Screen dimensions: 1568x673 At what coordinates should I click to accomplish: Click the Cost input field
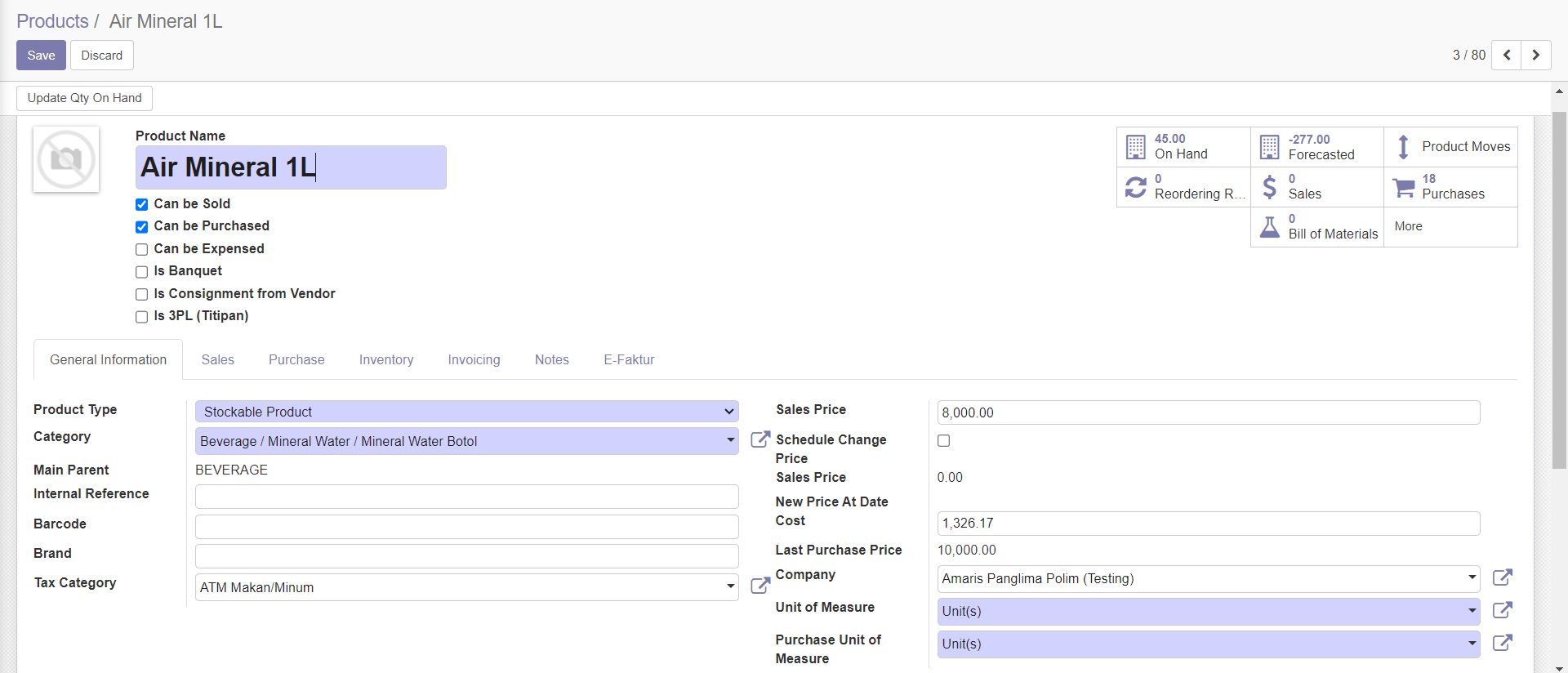tap(1209, 523)
